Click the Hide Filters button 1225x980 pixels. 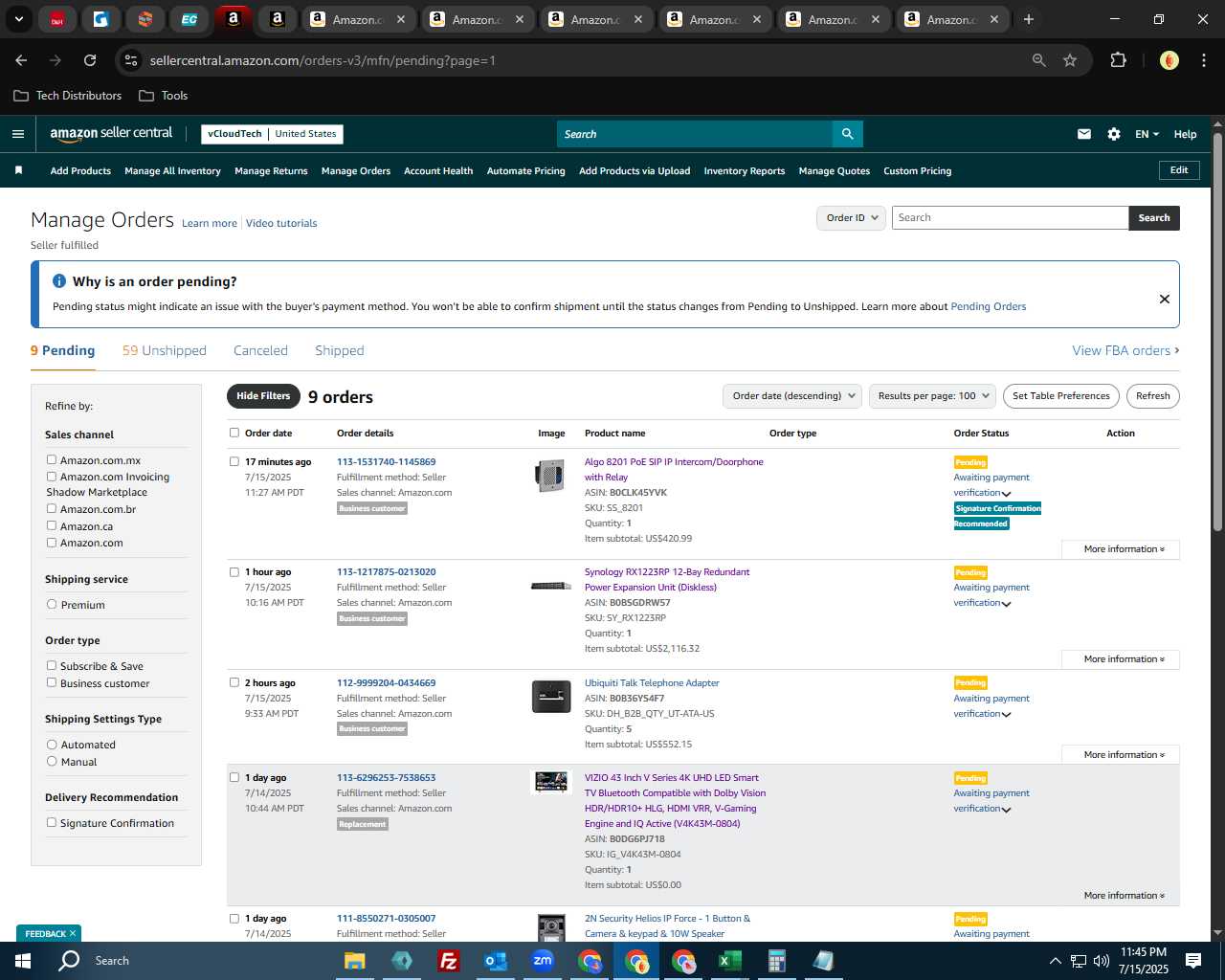point(263,396)
